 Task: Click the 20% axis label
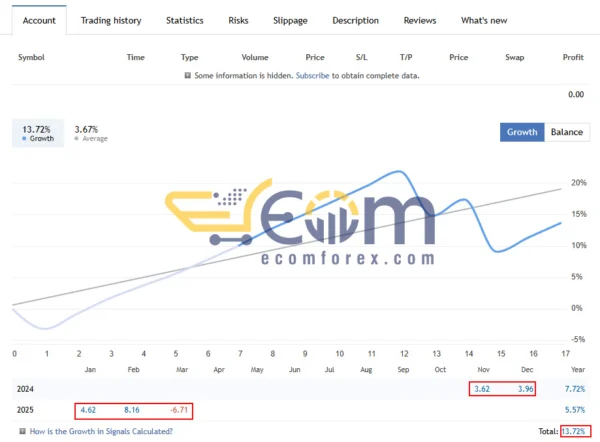click(x=579, y=183)
